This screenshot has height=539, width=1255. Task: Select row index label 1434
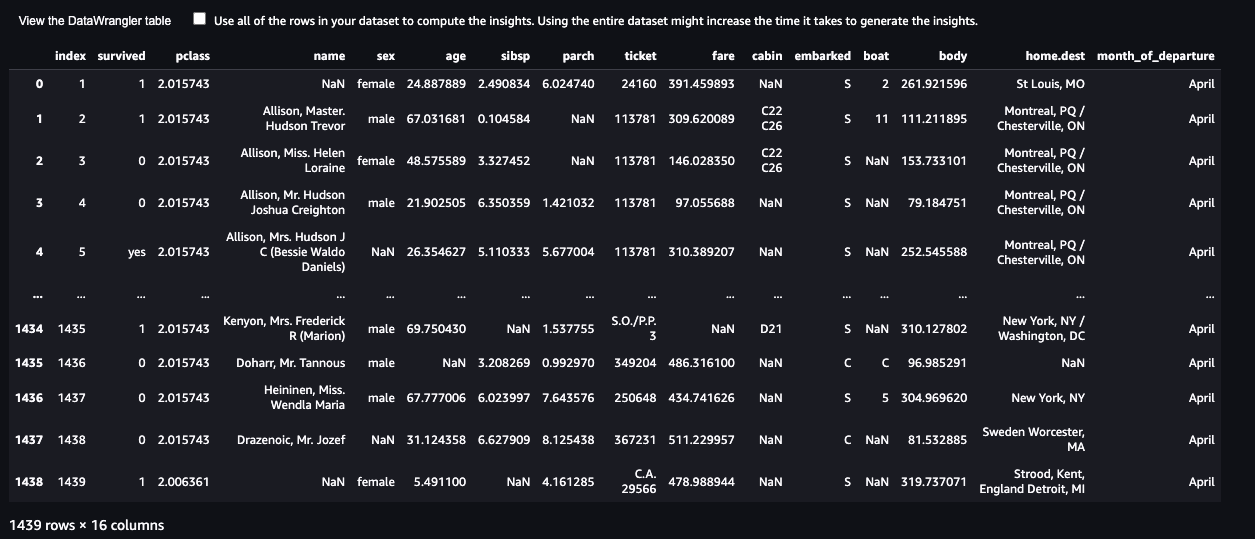(x=29, y=328)
